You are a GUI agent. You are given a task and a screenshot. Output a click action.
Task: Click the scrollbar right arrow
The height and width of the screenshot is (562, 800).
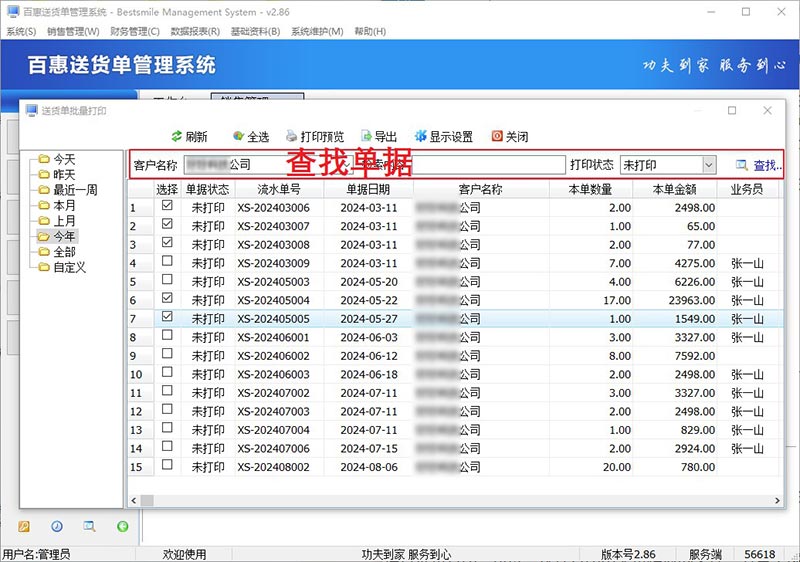[777, 500]
